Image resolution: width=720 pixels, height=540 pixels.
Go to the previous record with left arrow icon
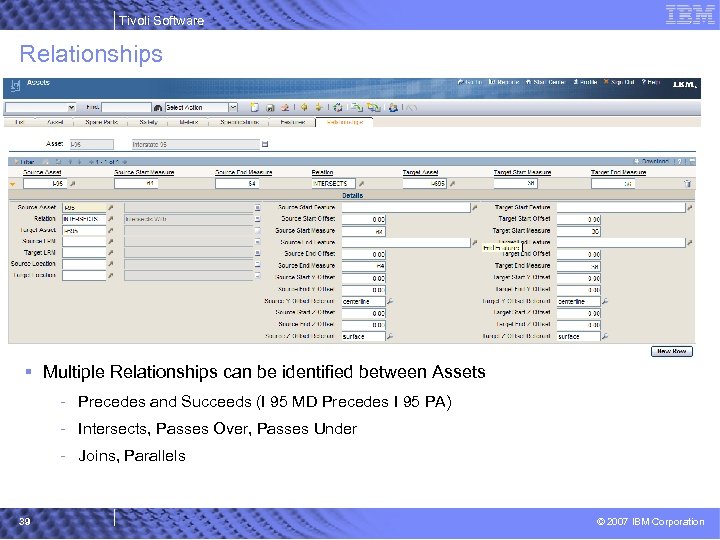[x=304, y=107]
